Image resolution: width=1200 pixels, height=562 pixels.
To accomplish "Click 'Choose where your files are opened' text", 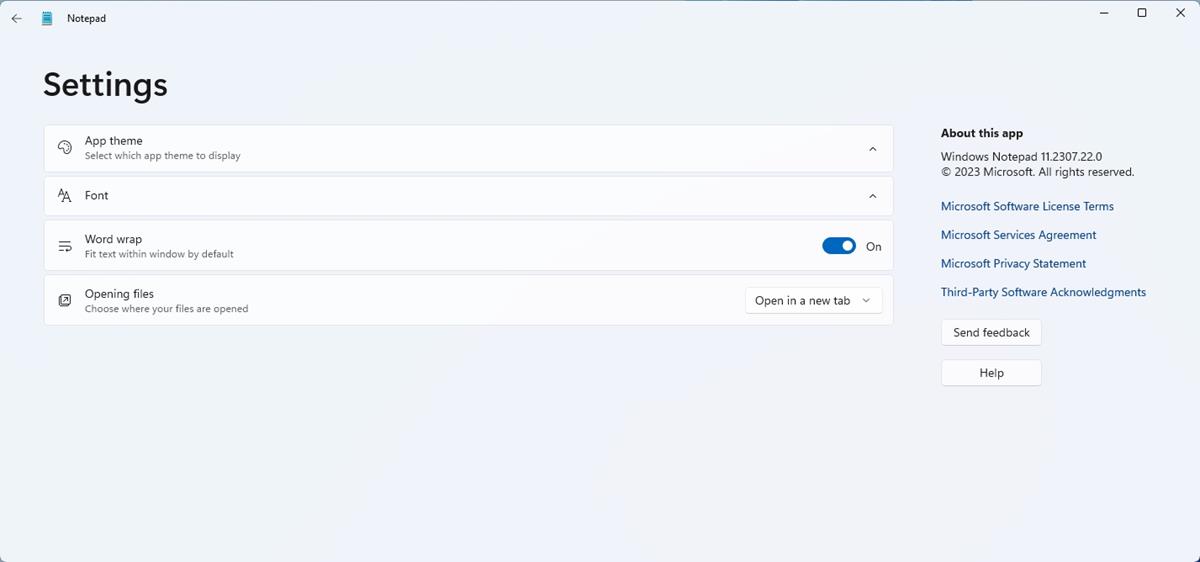I will click(166, 309).
